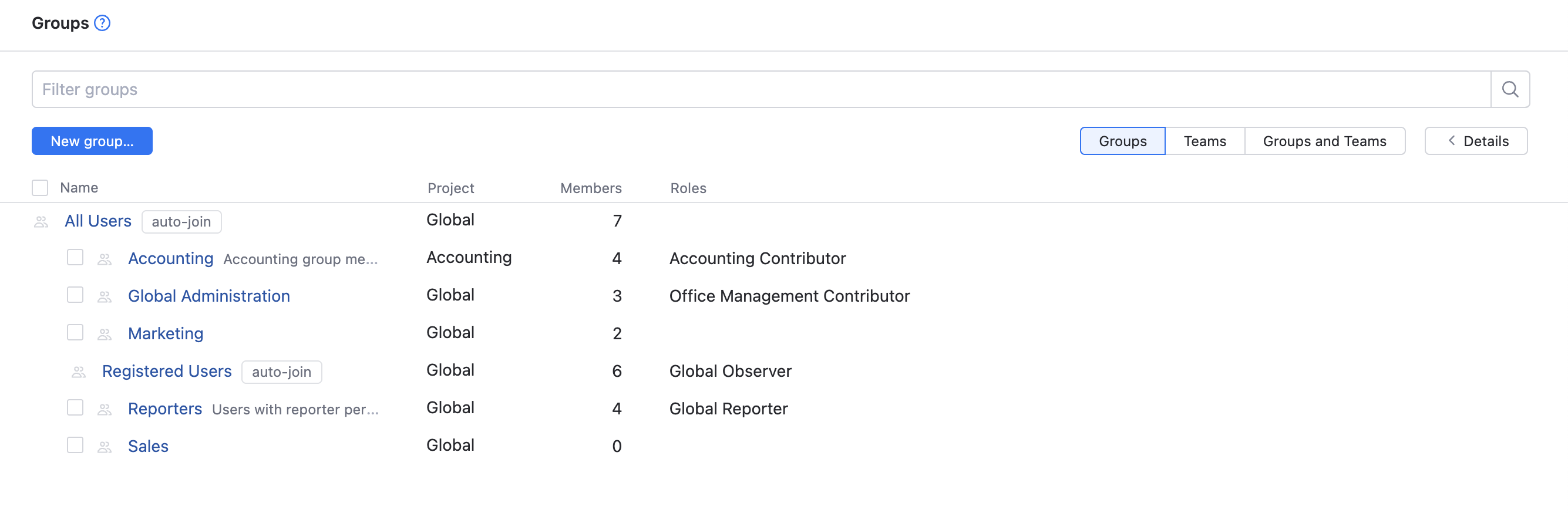Screen dimensions: 1568x513
Task: Click the group icon next to All Users
Action: click(41, 221)
